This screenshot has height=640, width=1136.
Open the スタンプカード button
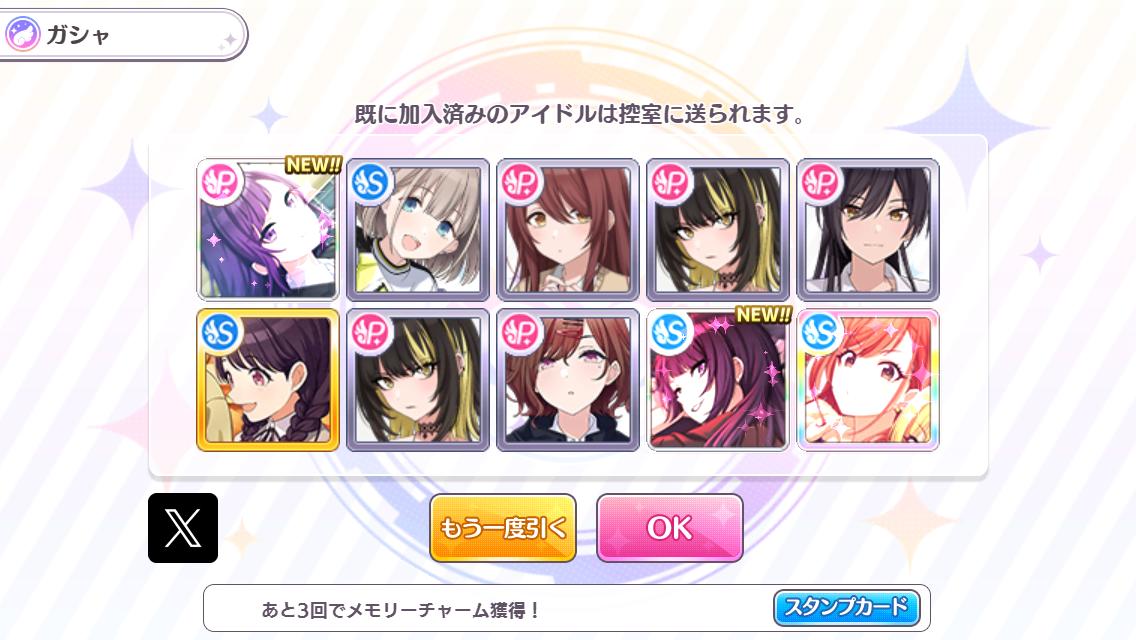tap(846, 607)
